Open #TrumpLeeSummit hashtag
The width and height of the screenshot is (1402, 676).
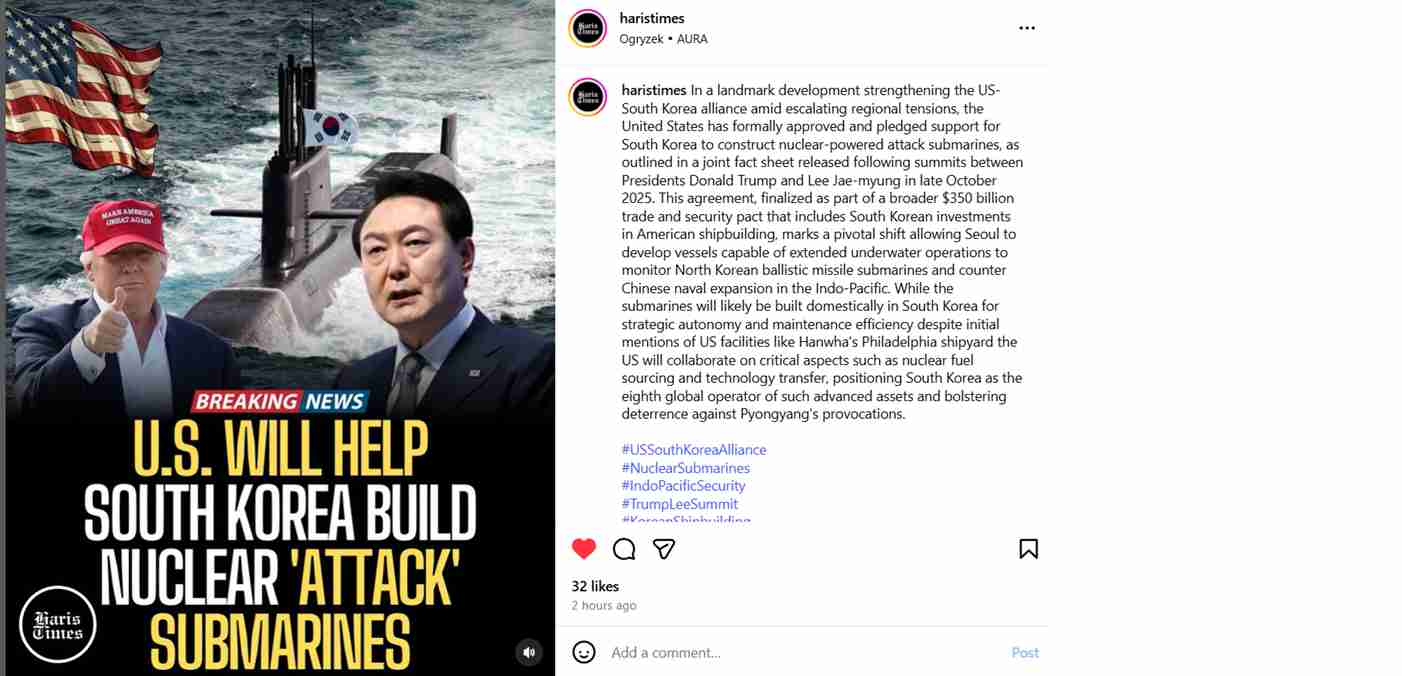click(680, 504)
